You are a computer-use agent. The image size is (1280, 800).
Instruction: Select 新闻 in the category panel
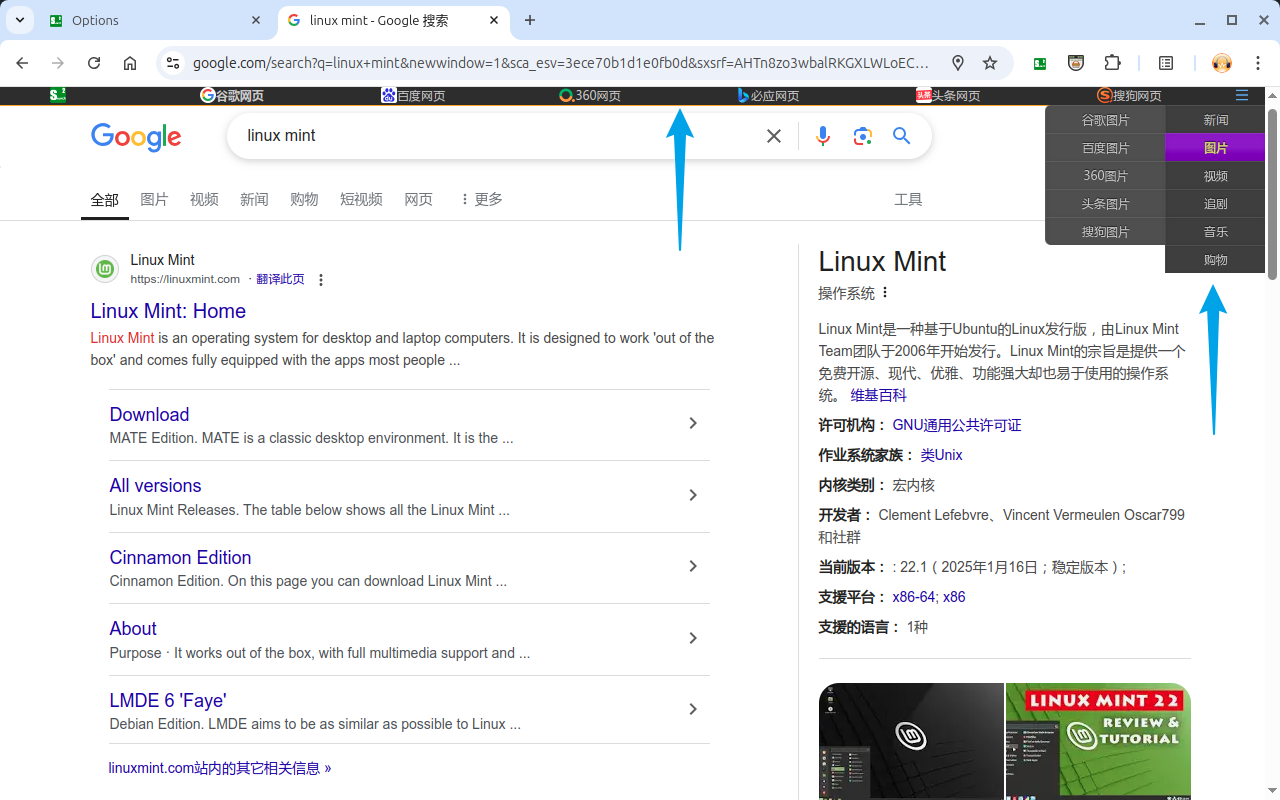(1215, 120)
